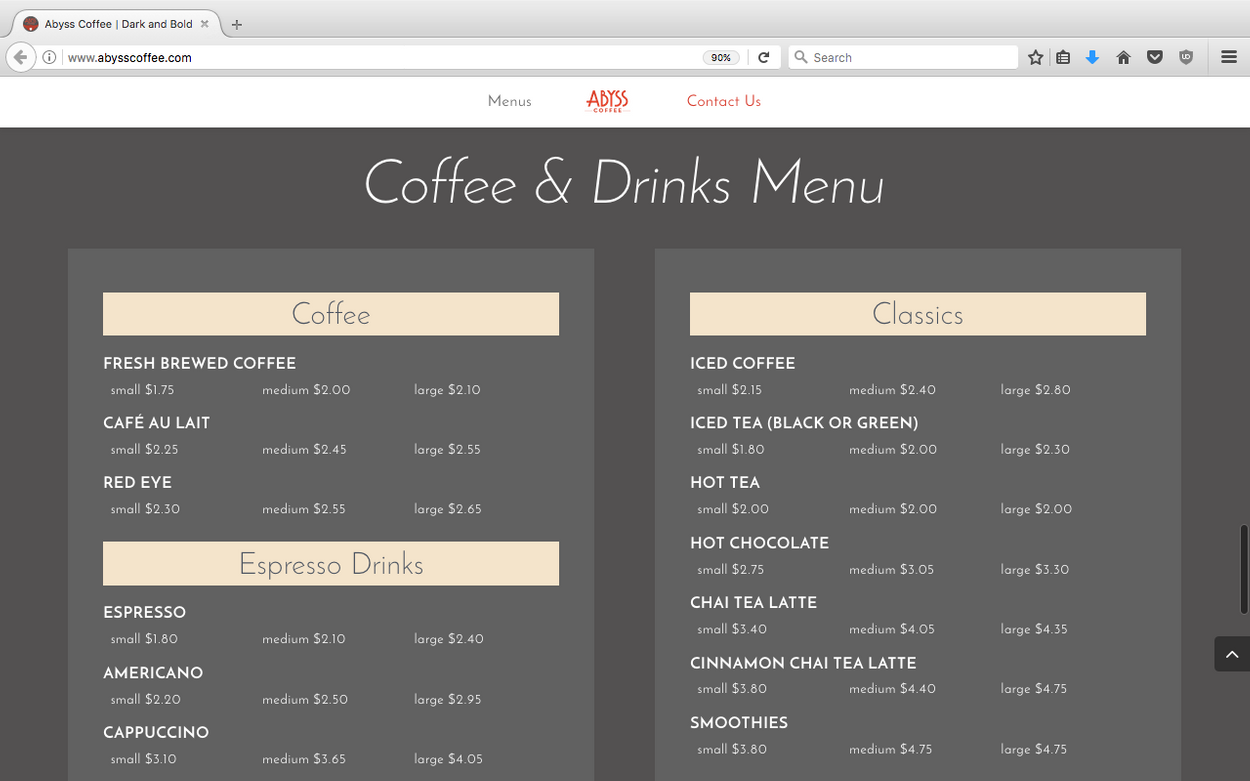Show site information icon in address bar
1250x781 pixels.
pos(49,58)
